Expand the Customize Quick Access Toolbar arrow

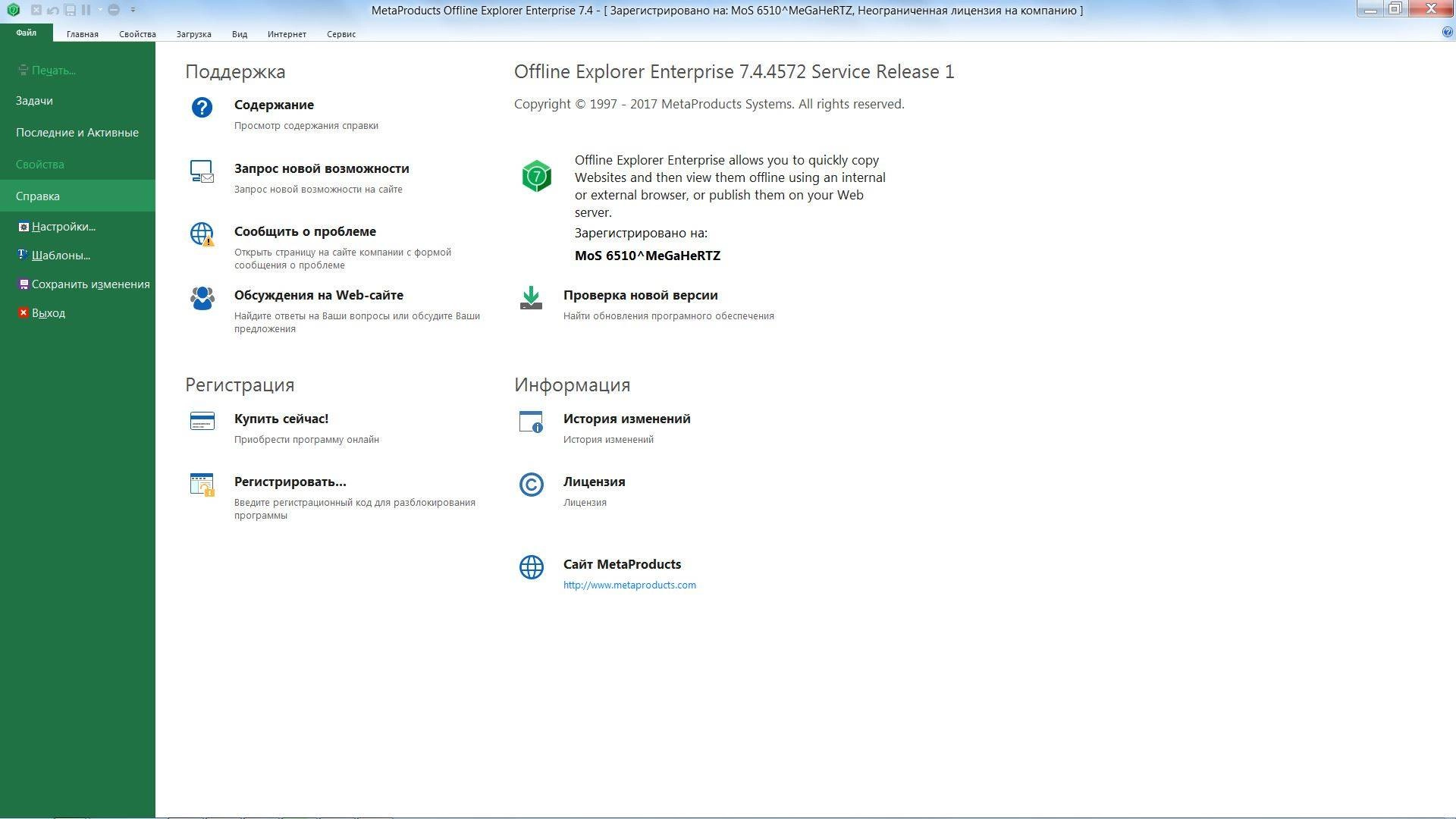(133, 10)
